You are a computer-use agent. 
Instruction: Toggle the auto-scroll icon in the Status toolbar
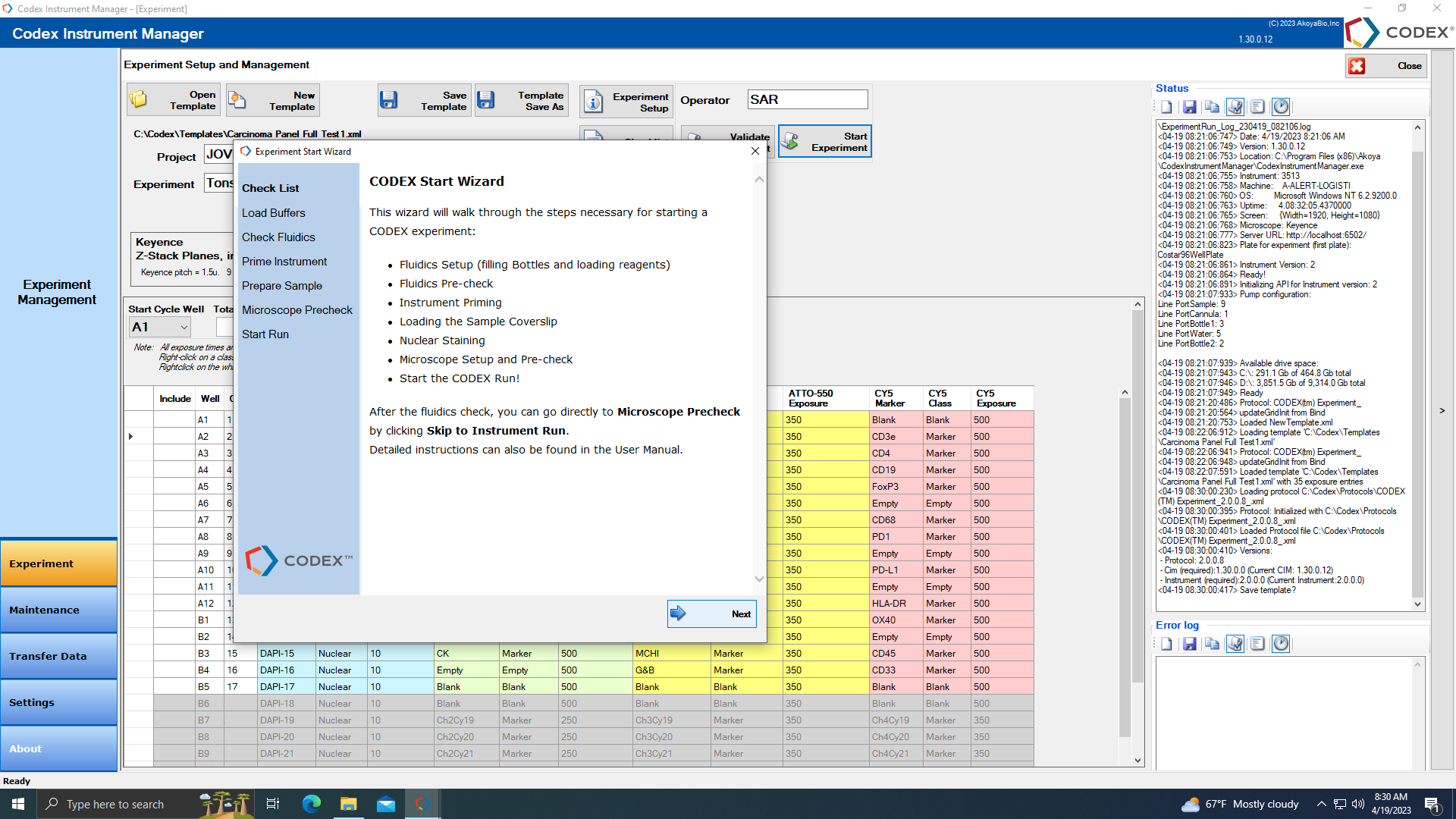point(1235,107)
